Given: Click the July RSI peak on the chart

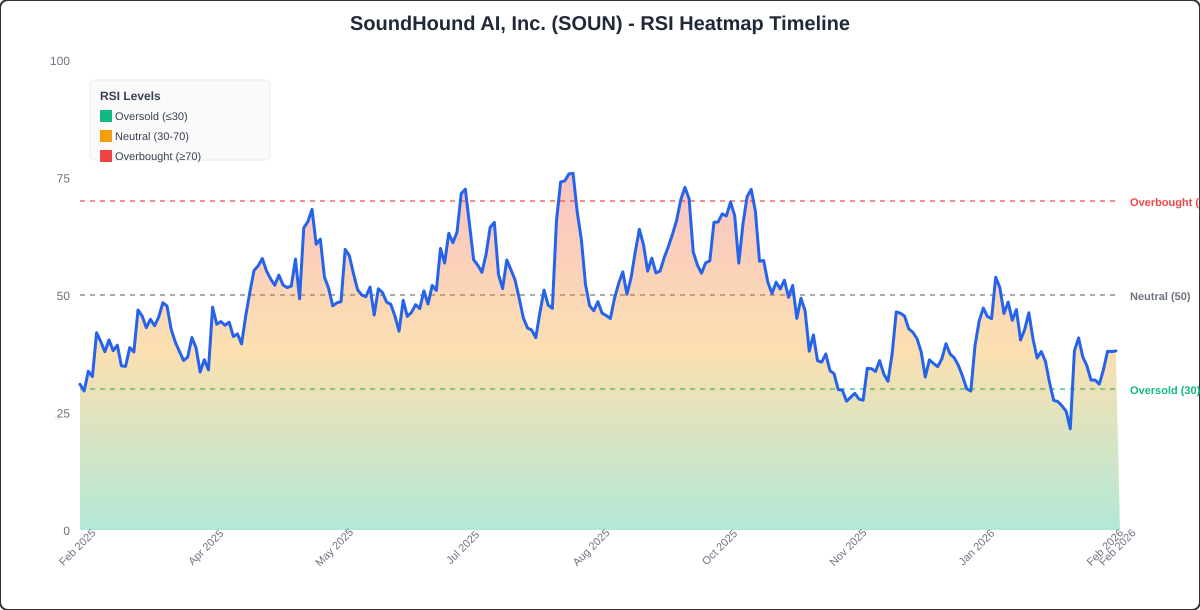Looking at the screenshot, I should tap(463, 190).
